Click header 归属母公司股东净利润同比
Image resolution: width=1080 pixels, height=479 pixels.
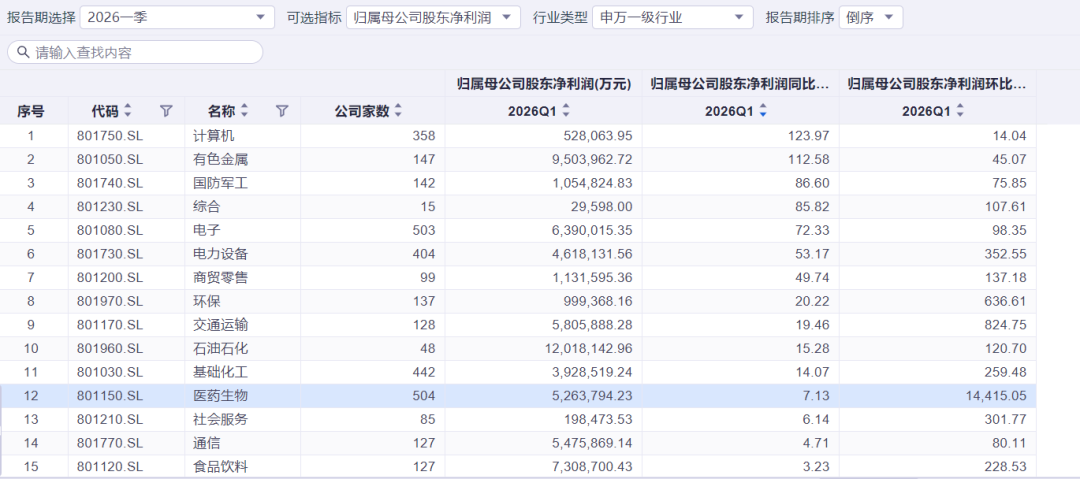[x=740, y=84]
